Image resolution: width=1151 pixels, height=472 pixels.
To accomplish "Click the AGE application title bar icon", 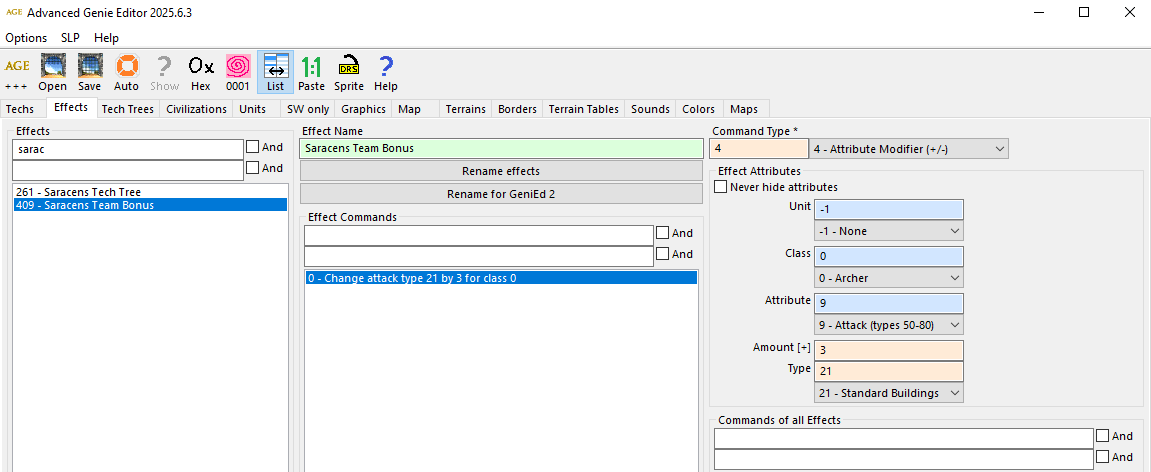I will [x=14, y=12].
